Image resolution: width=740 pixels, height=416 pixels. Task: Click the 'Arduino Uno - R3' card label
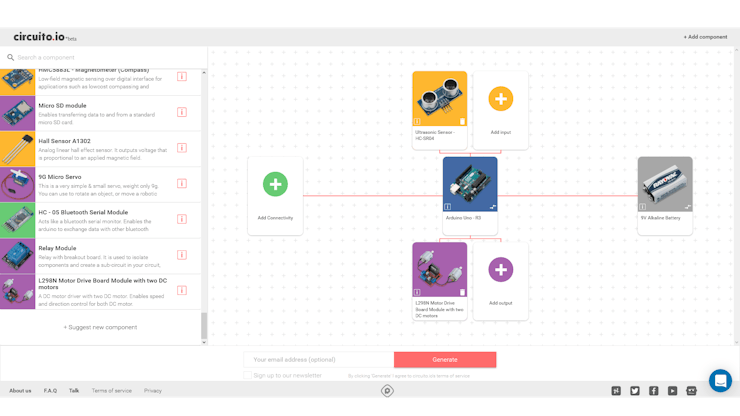click(x=463, y=218)
